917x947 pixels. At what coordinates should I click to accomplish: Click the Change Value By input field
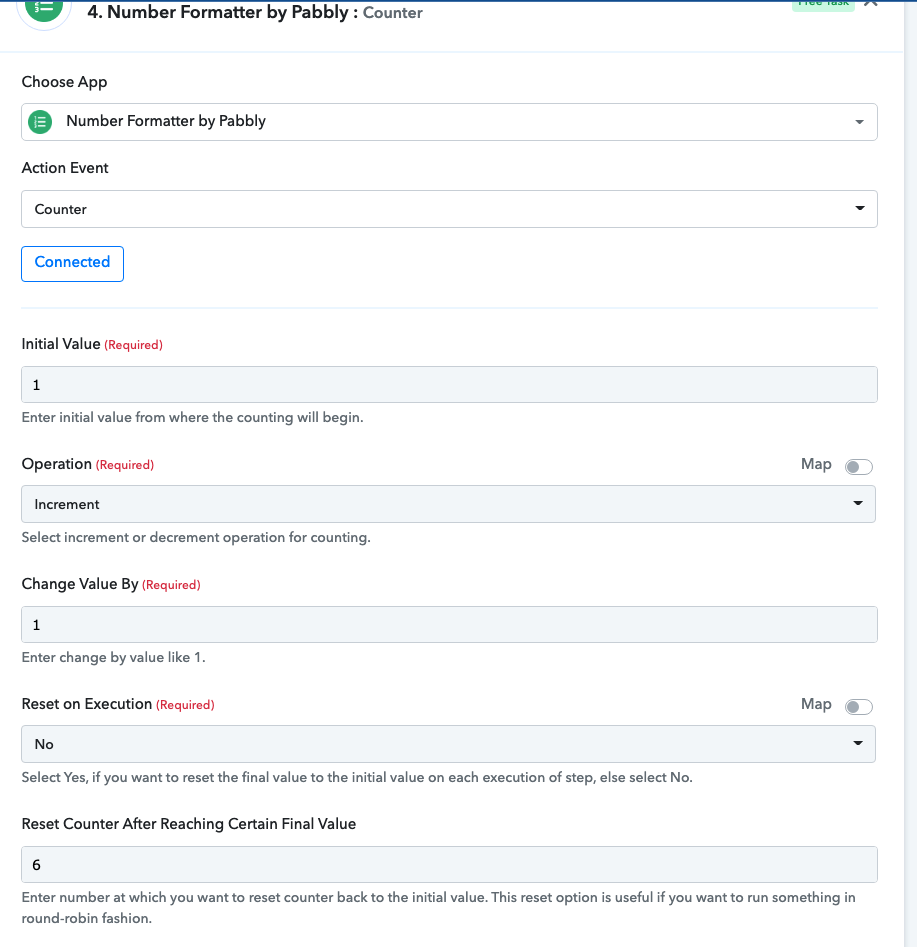[x=449, y=624]
